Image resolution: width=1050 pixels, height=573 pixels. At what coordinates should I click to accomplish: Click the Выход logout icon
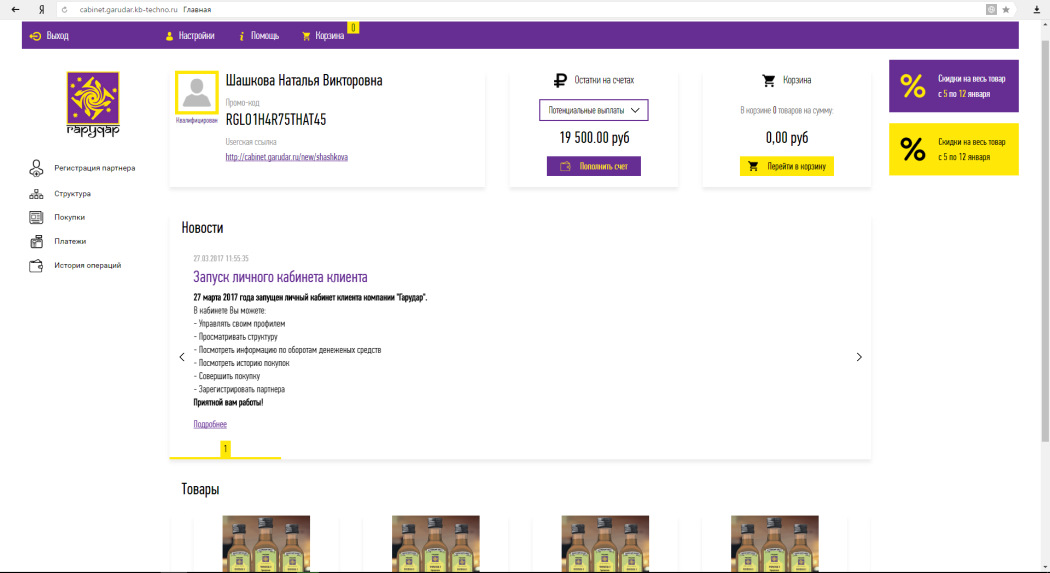pyautogui.click(x=35, y=35)
